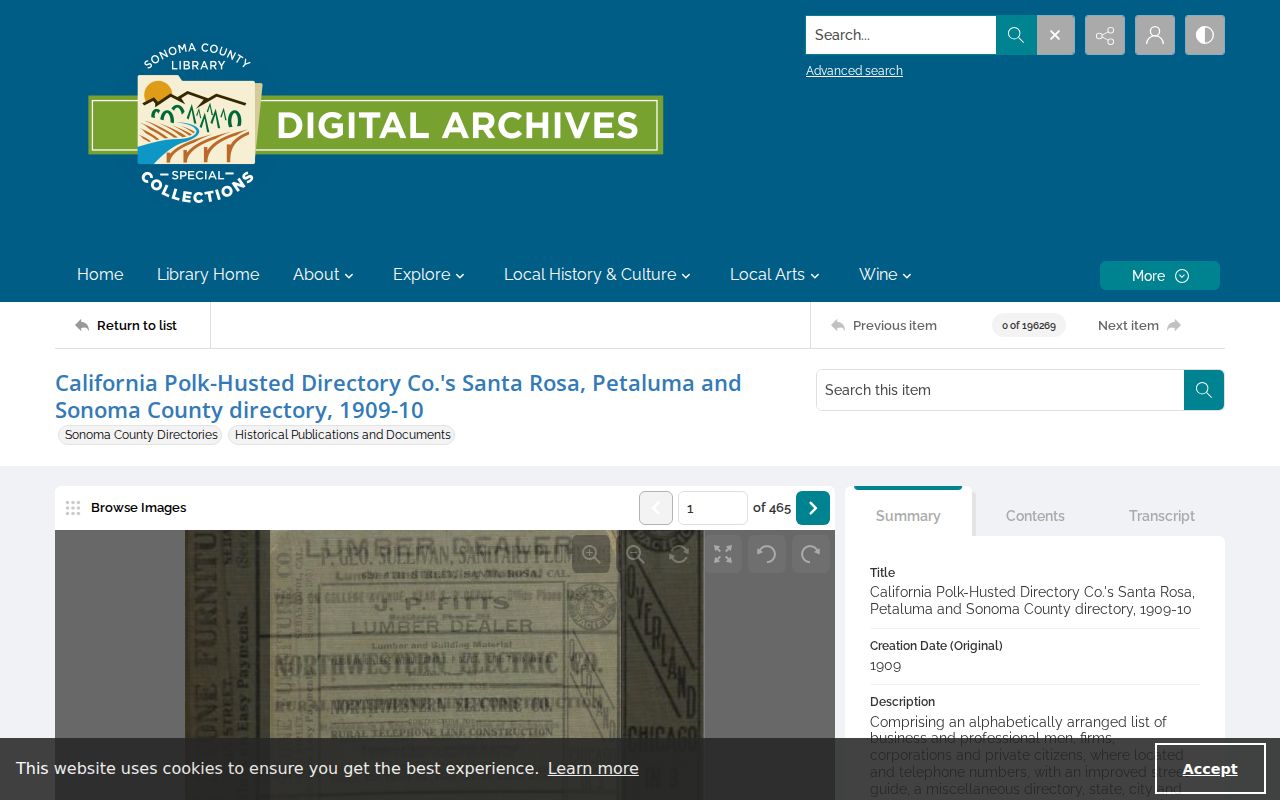Click the directory title heading link
Image resolution: width=1280 pixels, height=800 pixels.
point(398,396)
